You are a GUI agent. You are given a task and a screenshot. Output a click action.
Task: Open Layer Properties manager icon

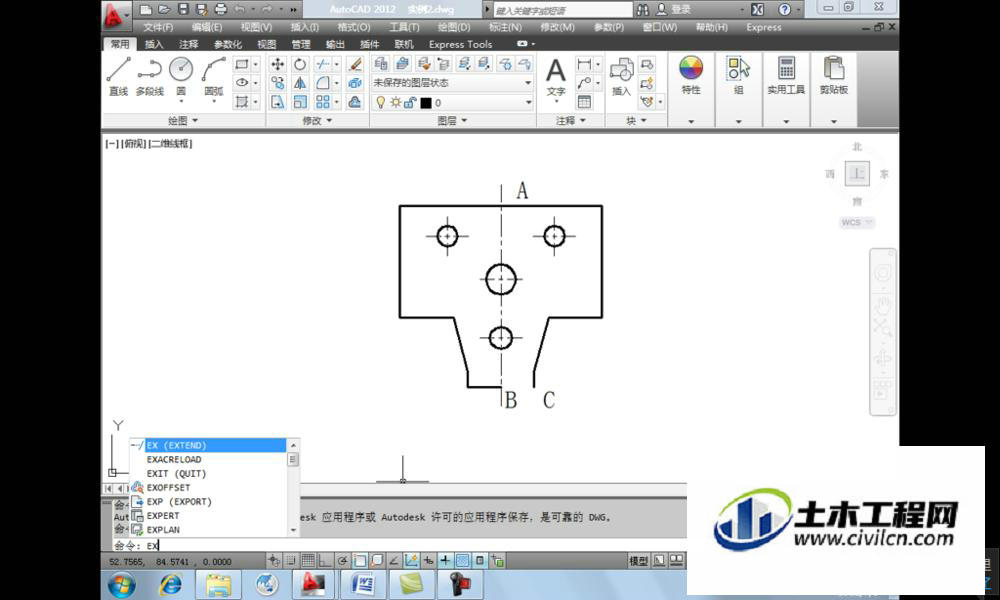click(x=381, y=63)
